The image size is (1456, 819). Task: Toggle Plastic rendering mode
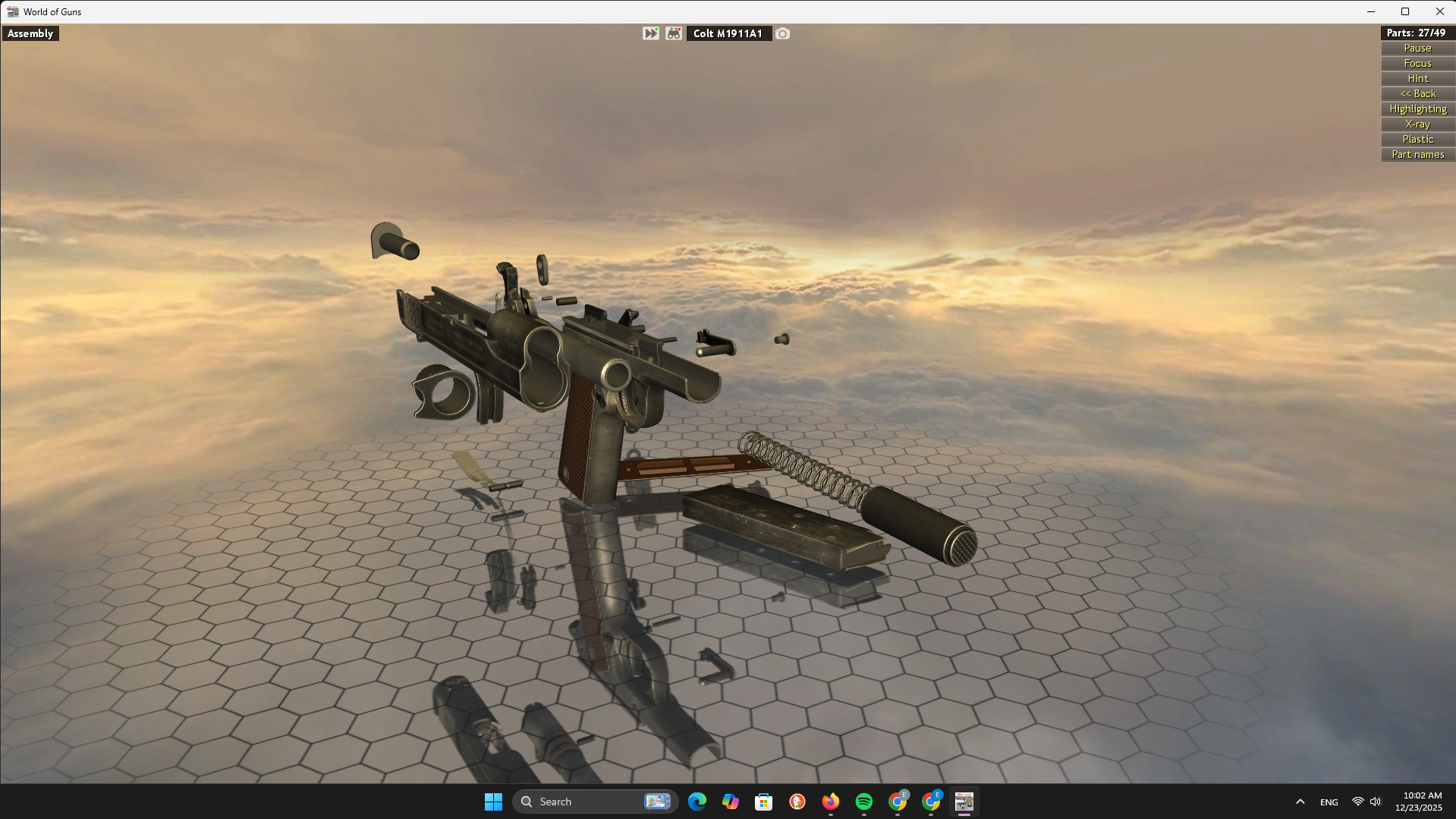pyautogui.click(x=1417, y=139)
